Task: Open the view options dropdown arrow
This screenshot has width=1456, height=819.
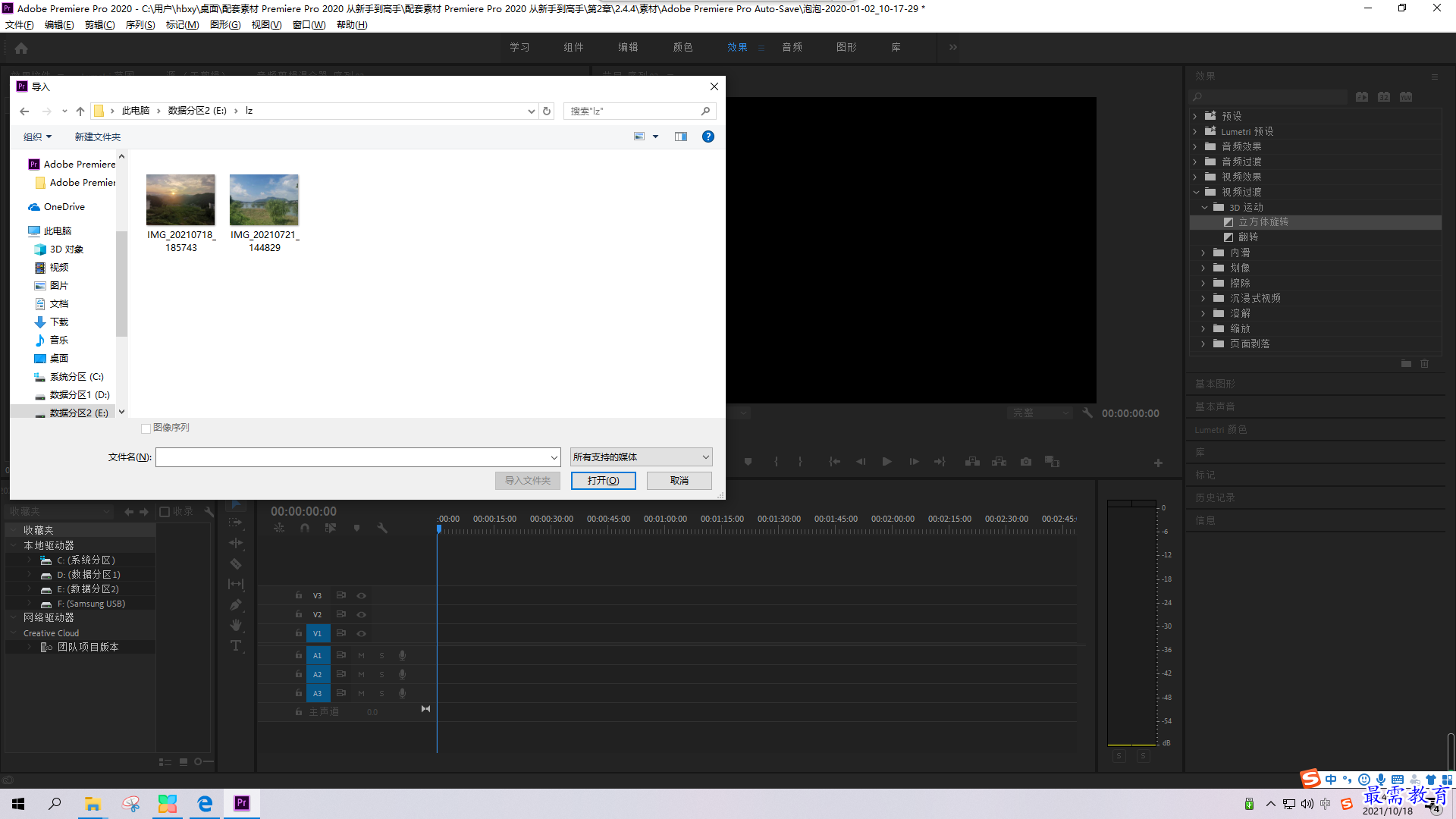Action: pyautogui.click(x=656, y=136)
